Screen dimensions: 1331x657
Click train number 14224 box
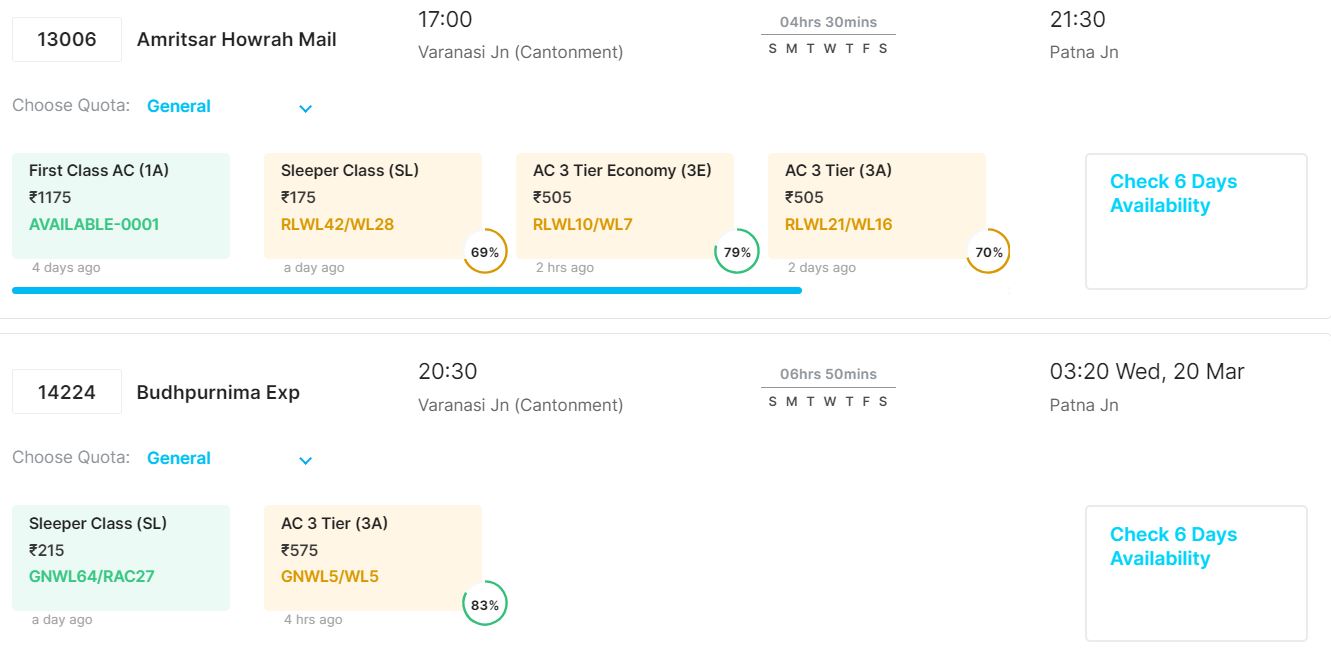click(x=67, y=392)
